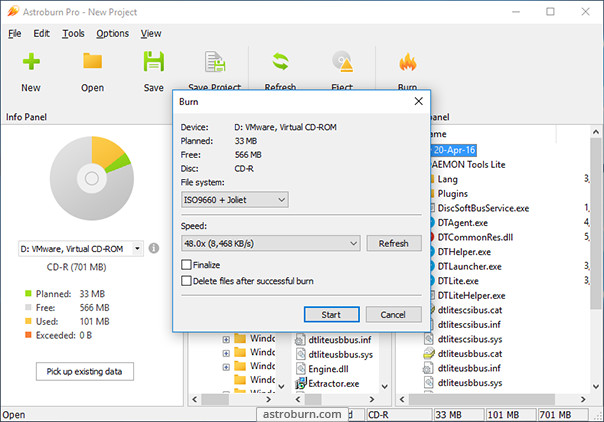Image resolution: width=604 pixels, height=422 pixels.
Task: Open the Options menu
Action: (112, 33)
